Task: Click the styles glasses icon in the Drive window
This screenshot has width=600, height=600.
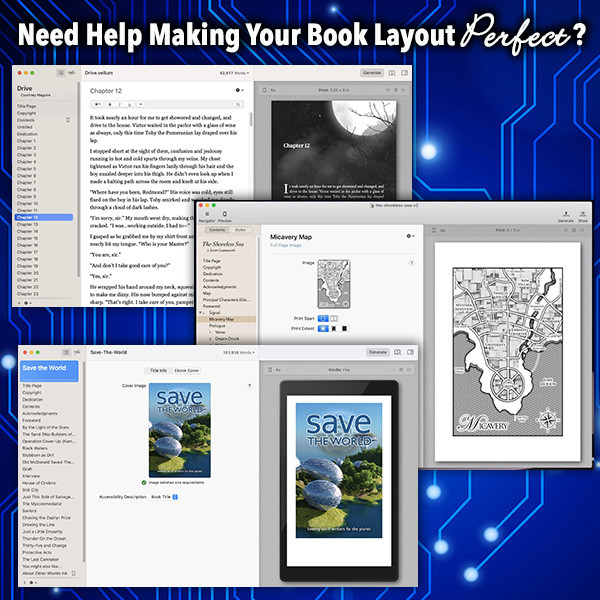Action: (72, 73)
